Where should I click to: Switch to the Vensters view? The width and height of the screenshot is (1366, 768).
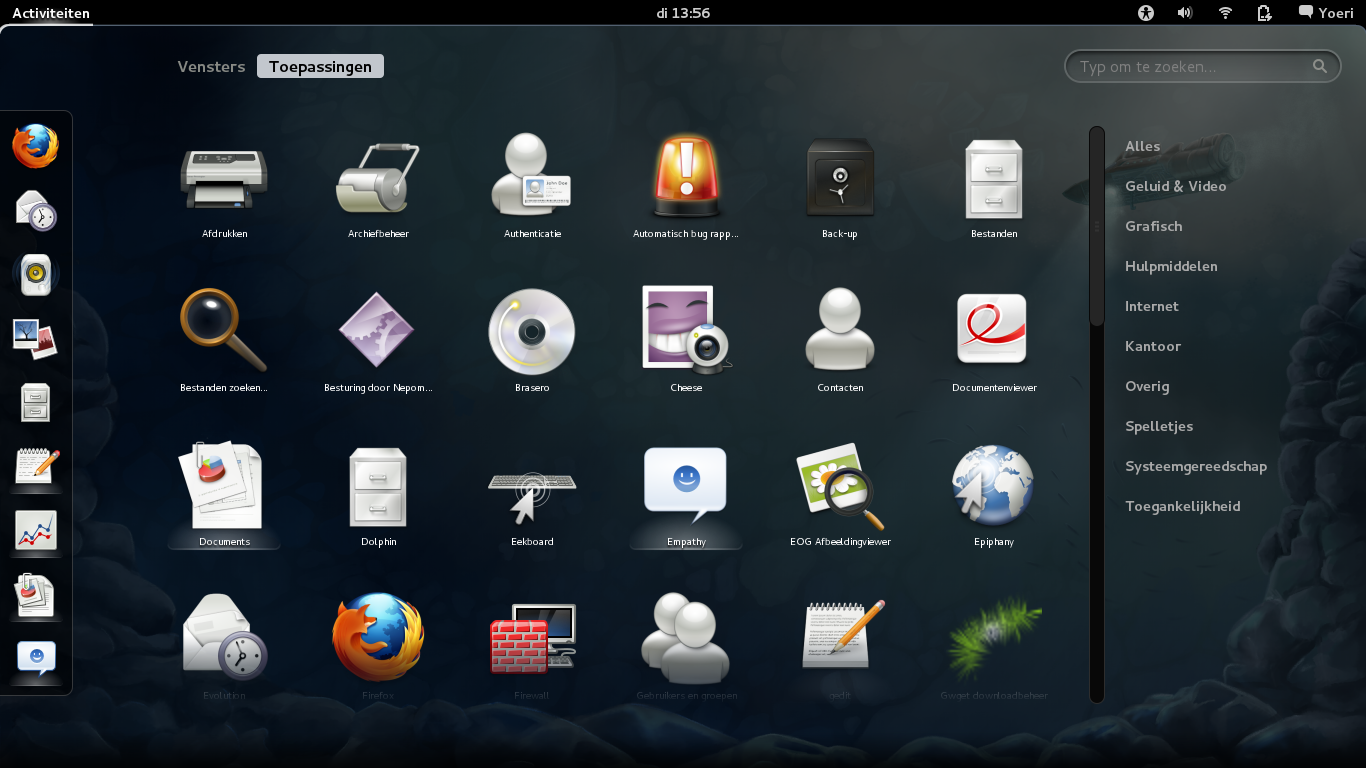coord(211,67)
